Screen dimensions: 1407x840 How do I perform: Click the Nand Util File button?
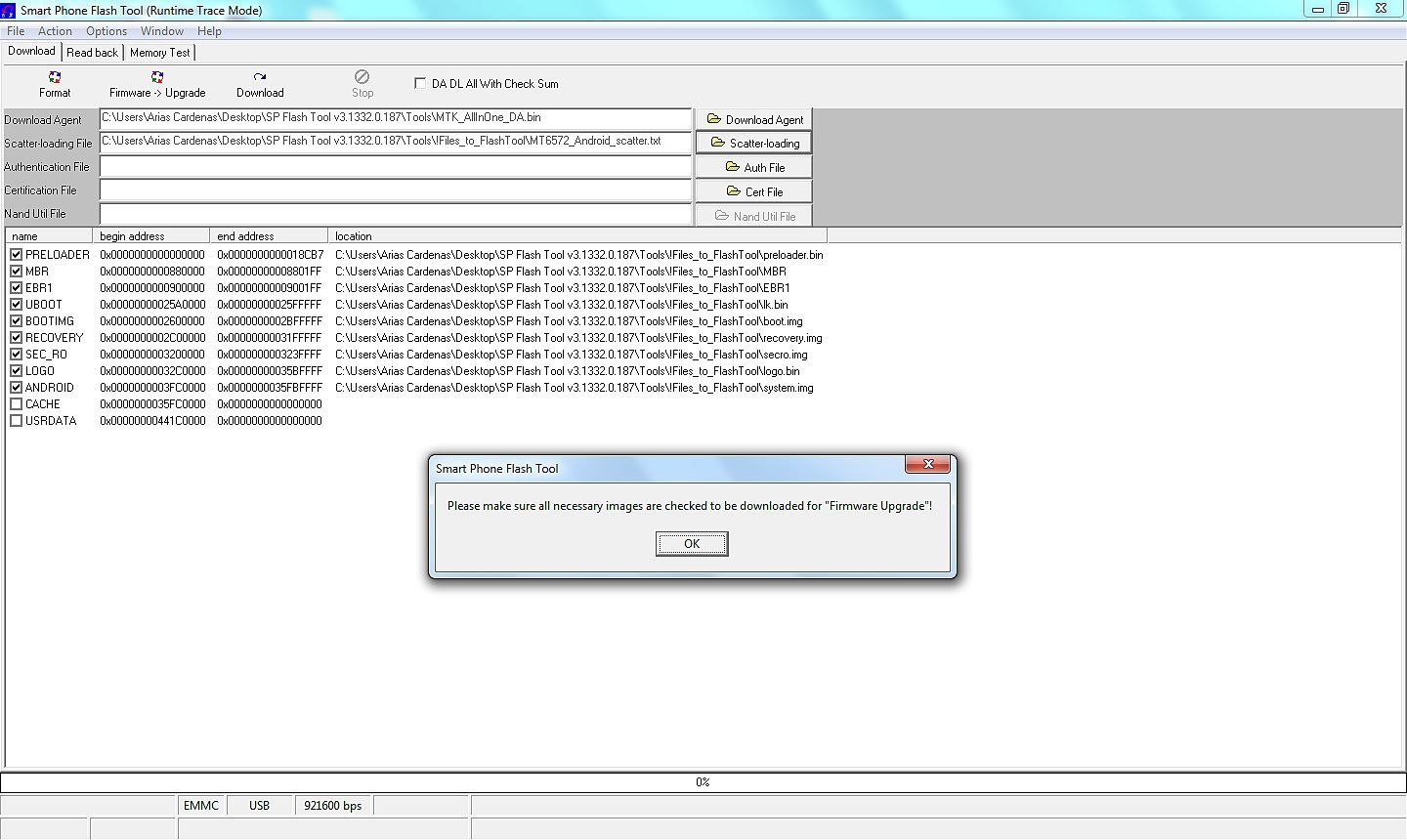(x=753, y=216)
